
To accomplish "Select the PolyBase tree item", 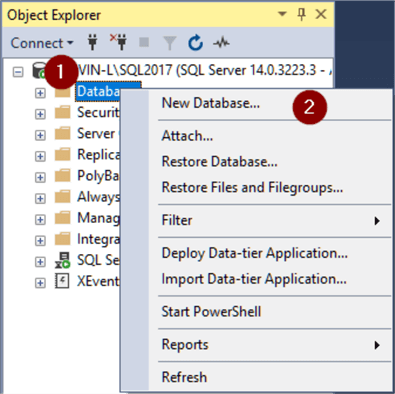I will [x=98, y=176].
